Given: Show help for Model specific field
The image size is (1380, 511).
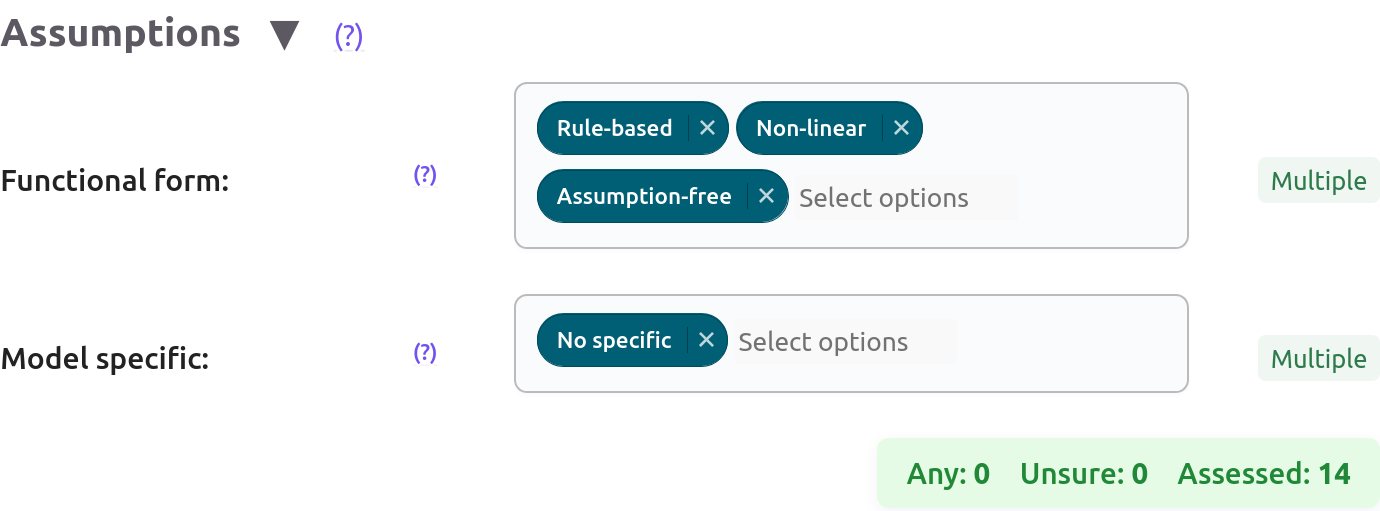Looking at the screenshot, I should pyautogui.click(x=425, y=353).
